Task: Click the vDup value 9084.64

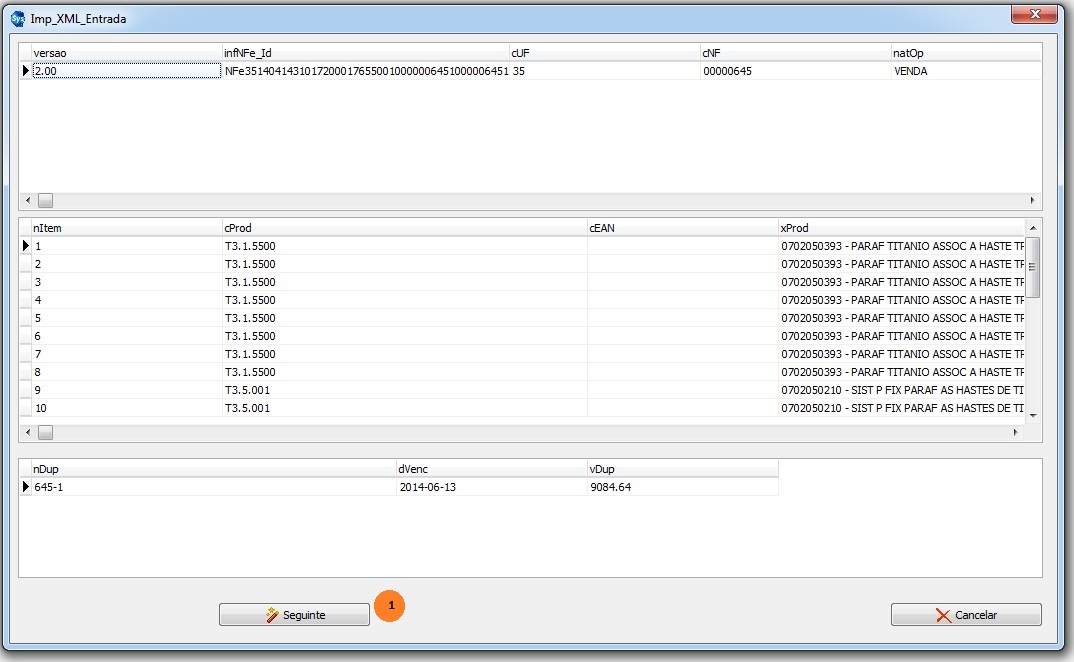Action: tap(682, 487)
